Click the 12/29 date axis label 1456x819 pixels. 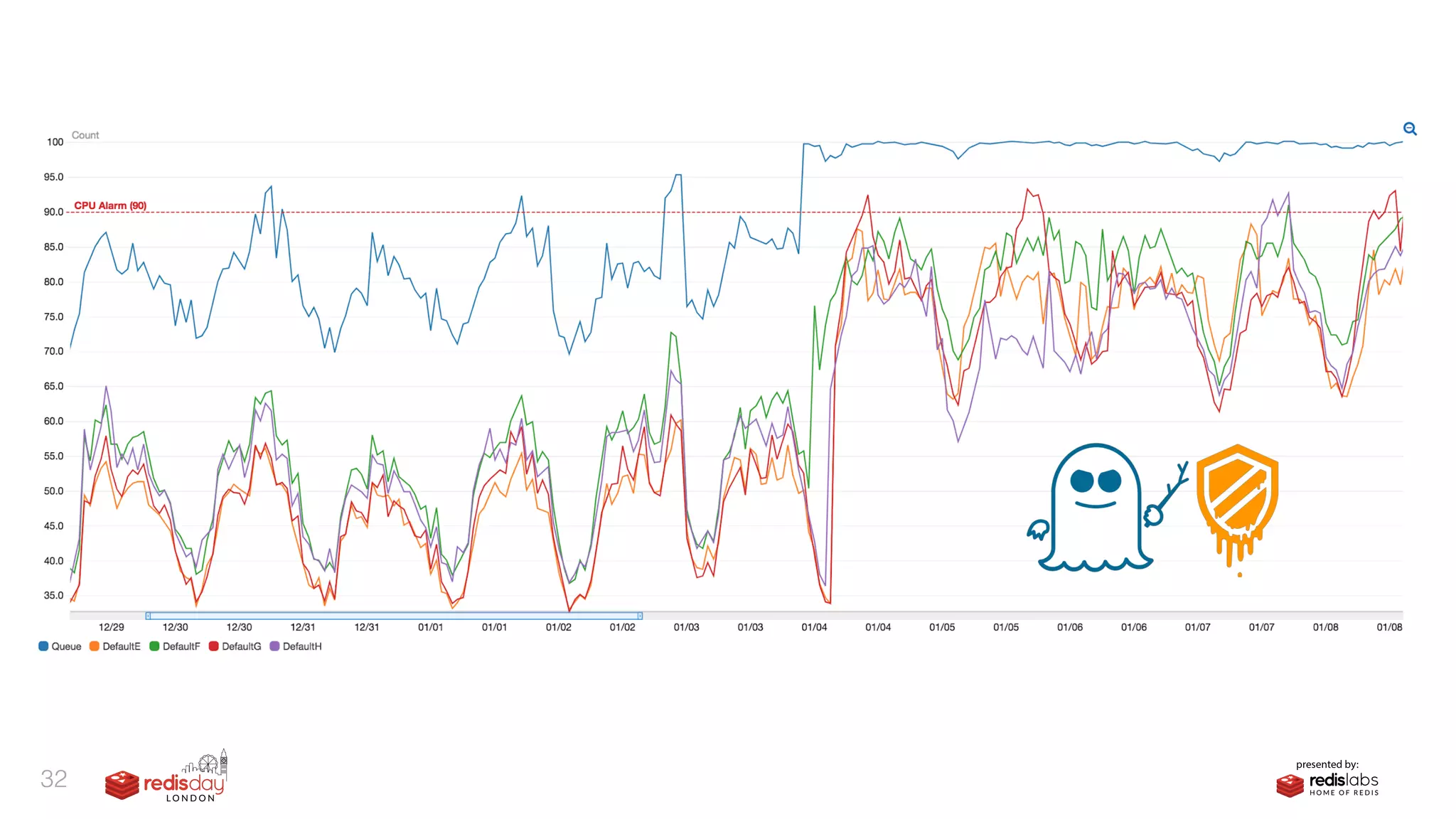pyautogui.click(x=111, y=627)
